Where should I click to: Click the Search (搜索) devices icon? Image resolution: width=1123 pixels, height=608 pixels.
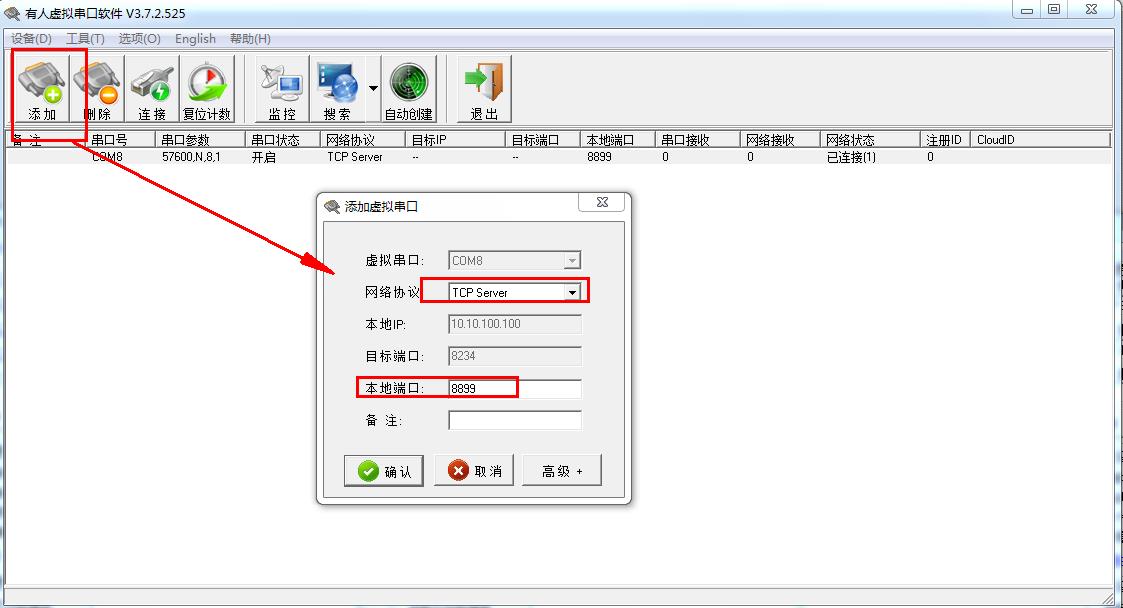coord(337,89)
